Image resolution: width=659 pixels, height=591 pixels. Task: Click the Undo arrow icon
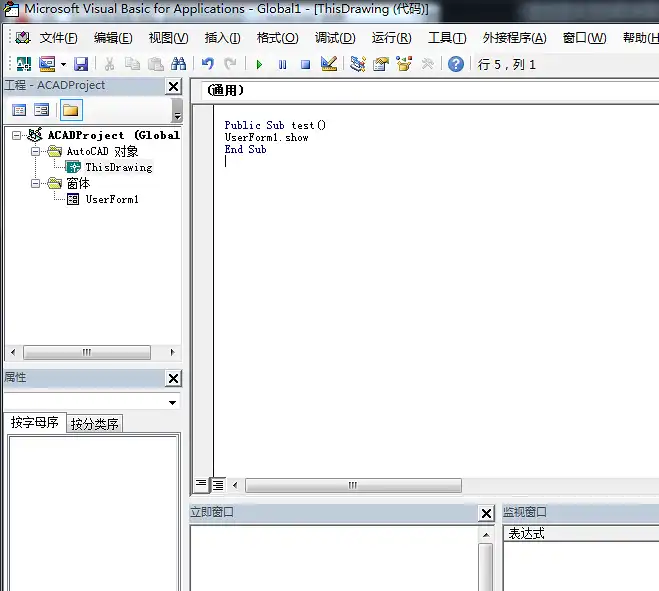click(208, 64)
